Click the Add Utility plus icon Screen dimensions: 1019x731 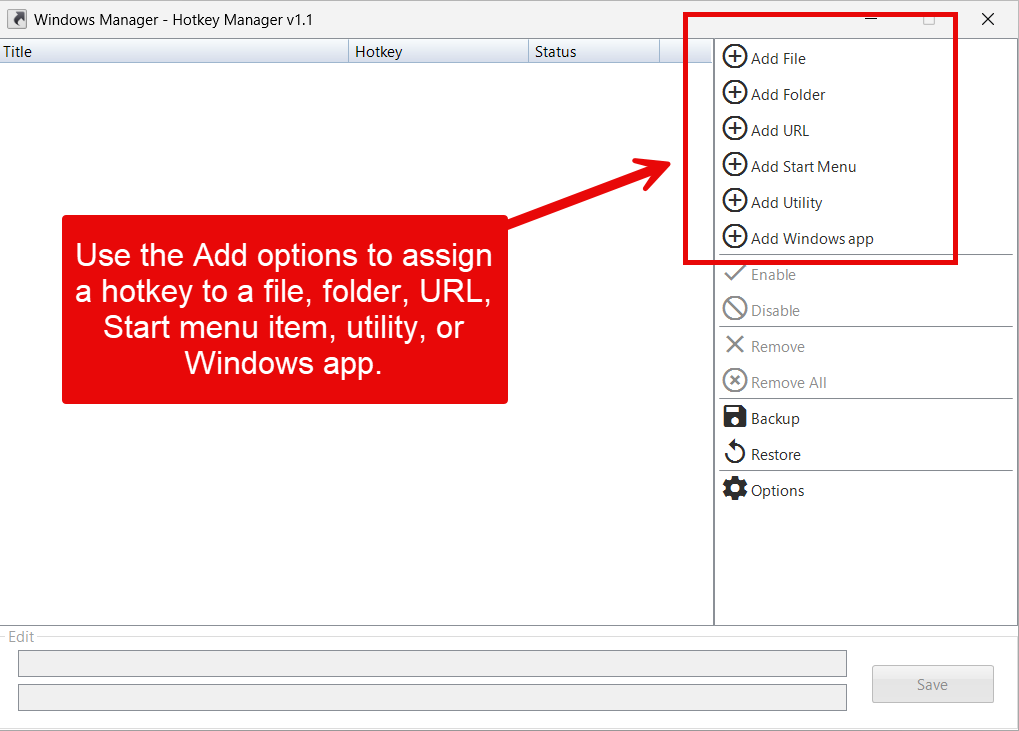pyautogui.click(x=734, y=200)
